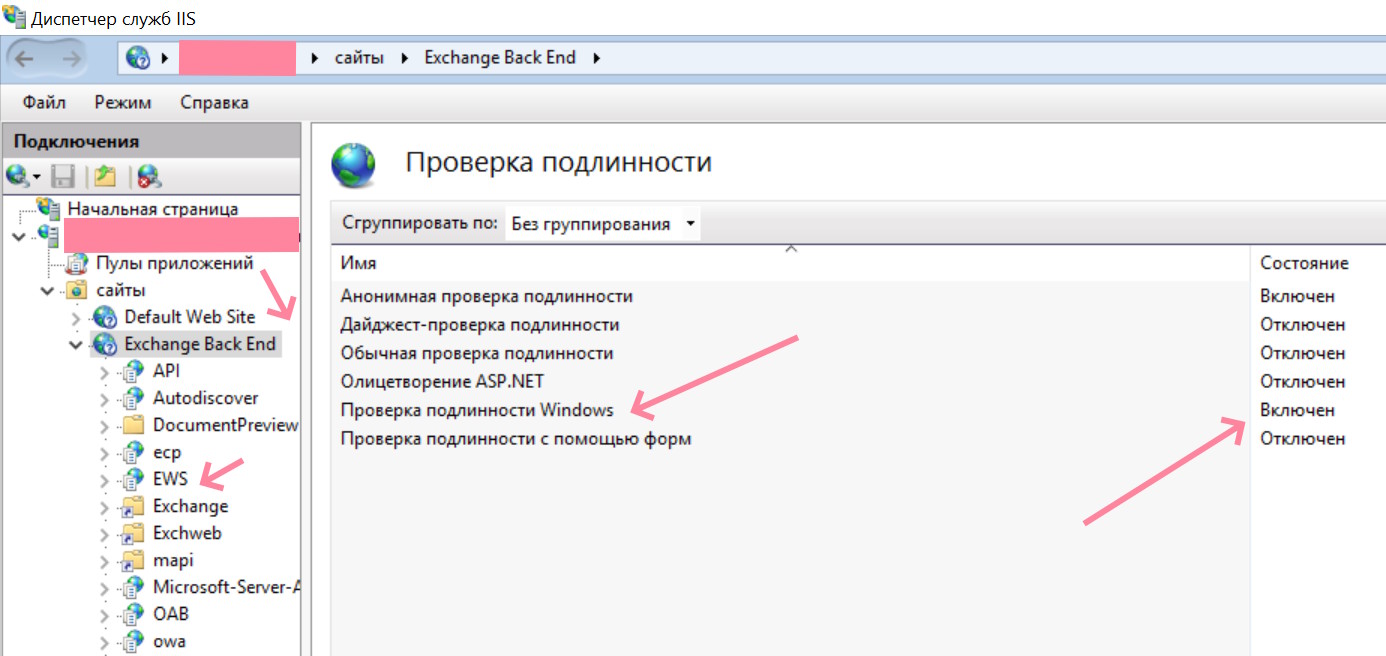Click the Back navigation arrow
This screenshot has width=1386, height=656.
pyautogui.click(x=24, y=58)
